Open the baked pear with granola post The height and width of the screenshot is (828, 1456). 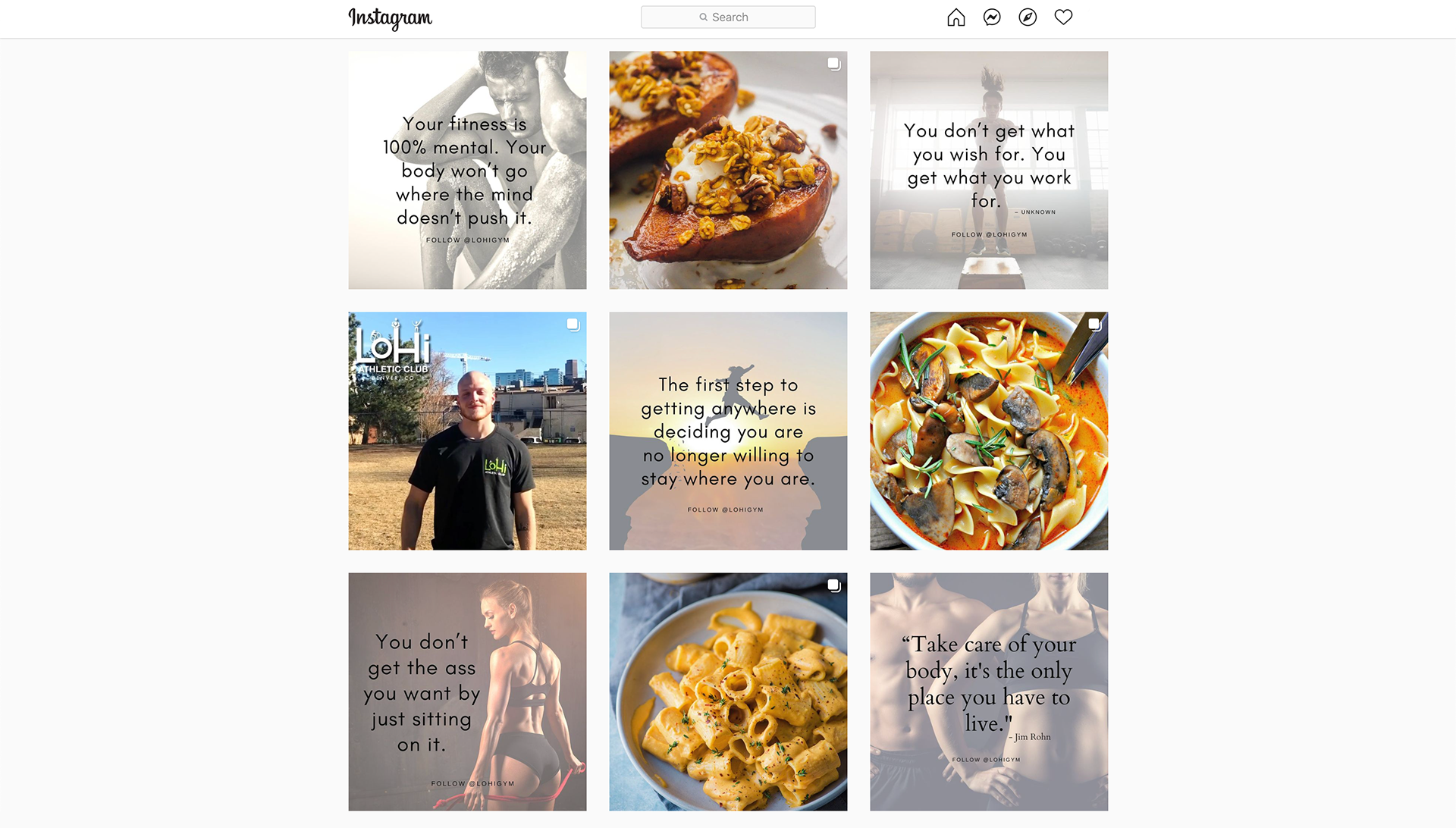point(728,170)
